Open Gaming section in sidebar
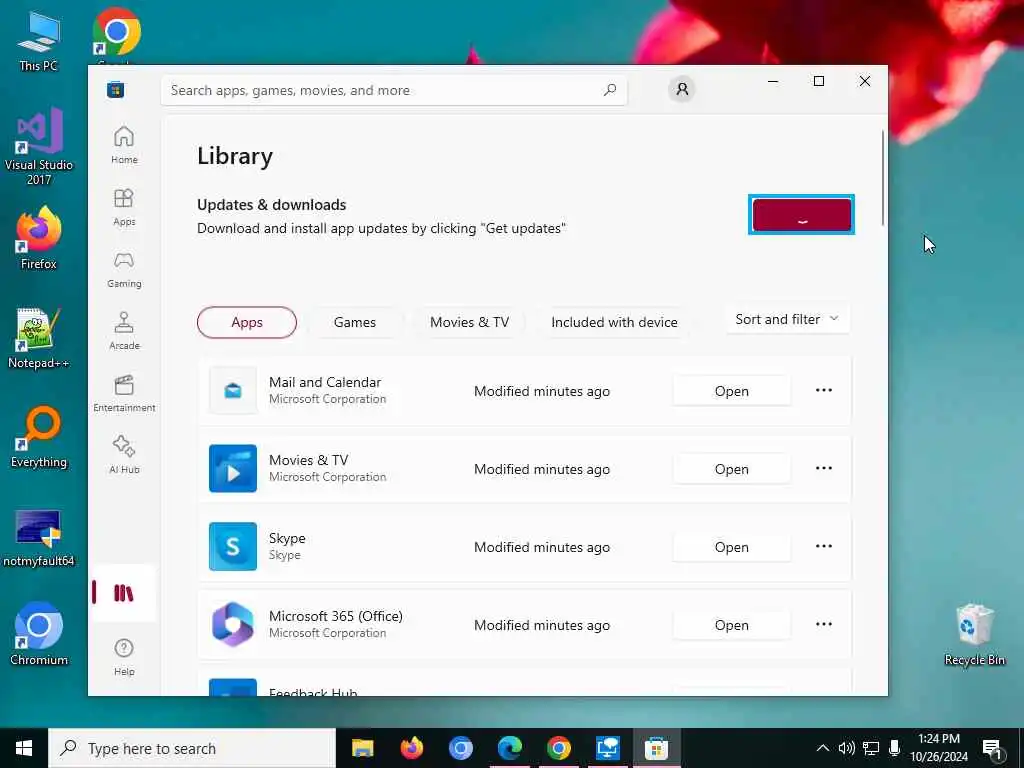Screen dimensions: 1024x768 [124, 269]
